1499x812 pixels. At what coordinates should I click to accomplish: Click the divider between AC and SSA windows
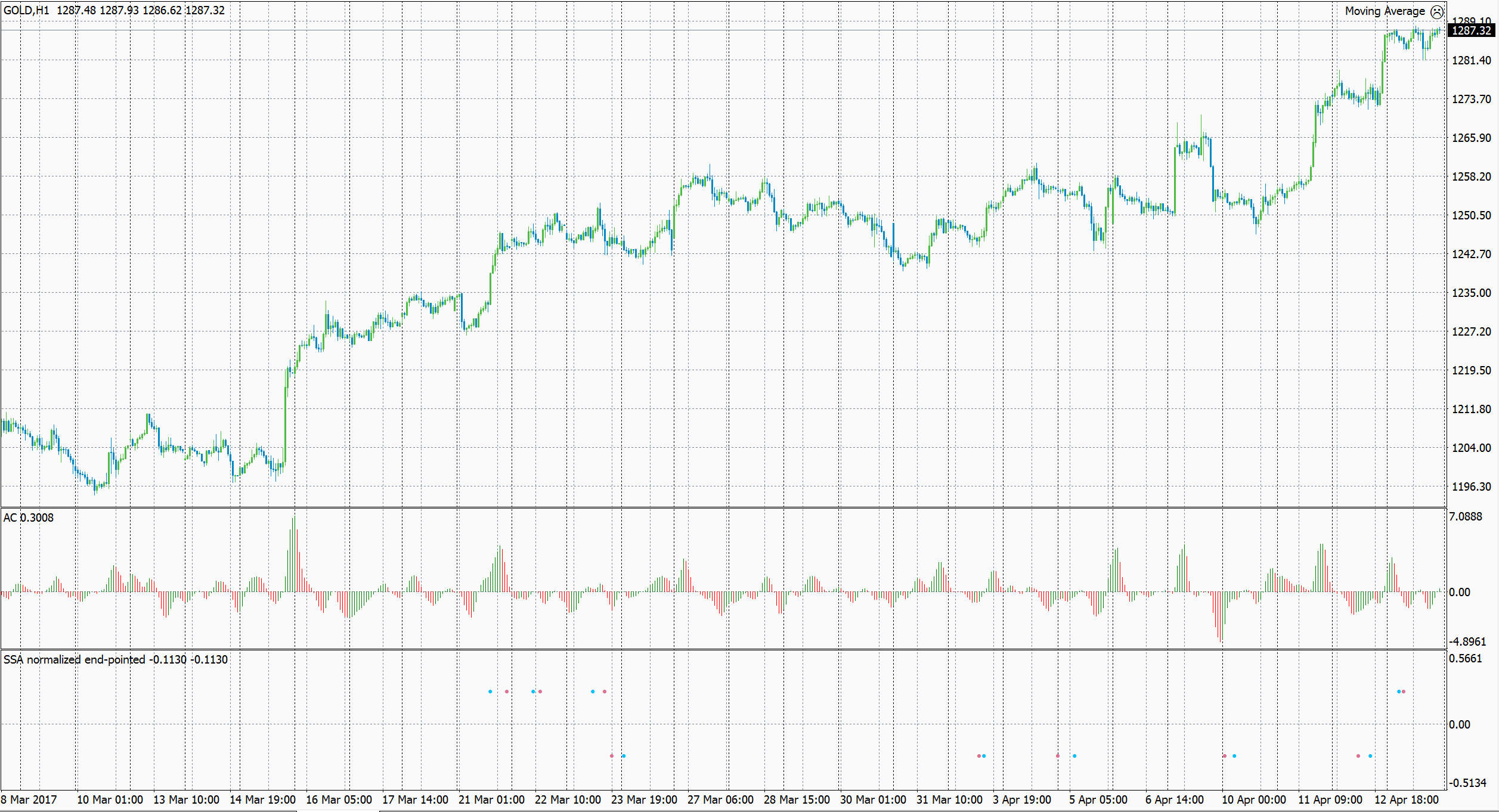(x=716, y=649)
